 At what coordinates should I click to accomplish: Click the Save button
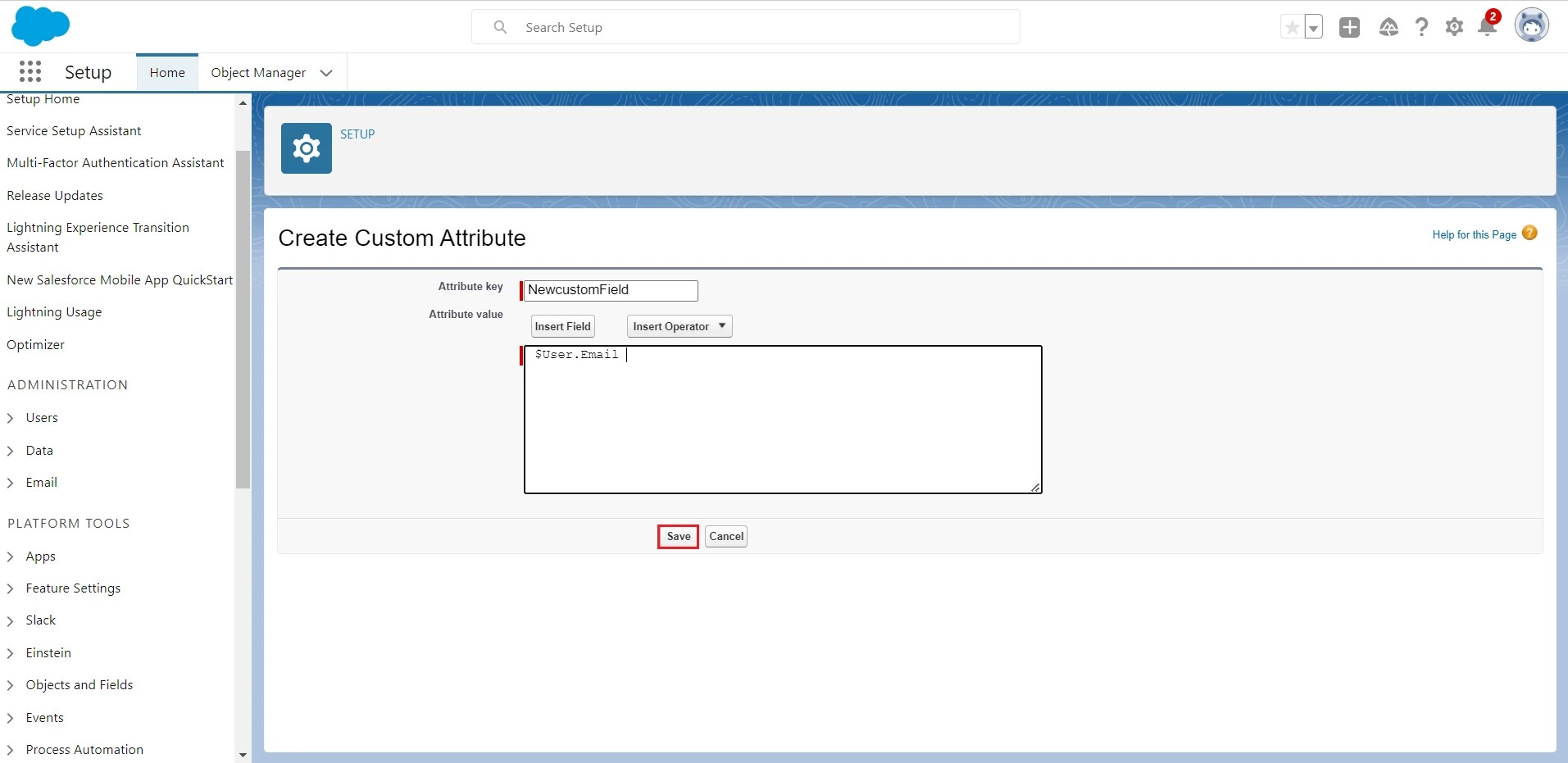pos(677,536)
